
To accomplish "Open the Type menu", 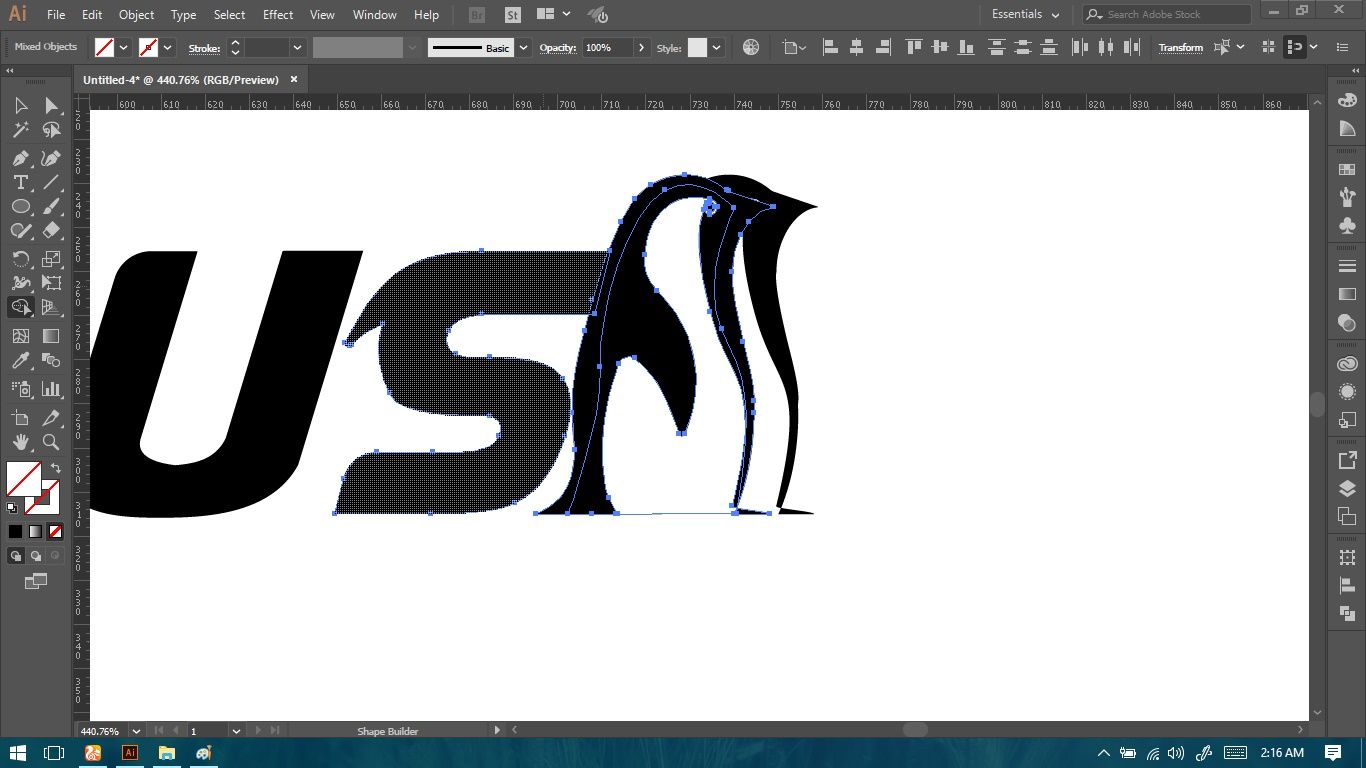I will click(183, 15).
